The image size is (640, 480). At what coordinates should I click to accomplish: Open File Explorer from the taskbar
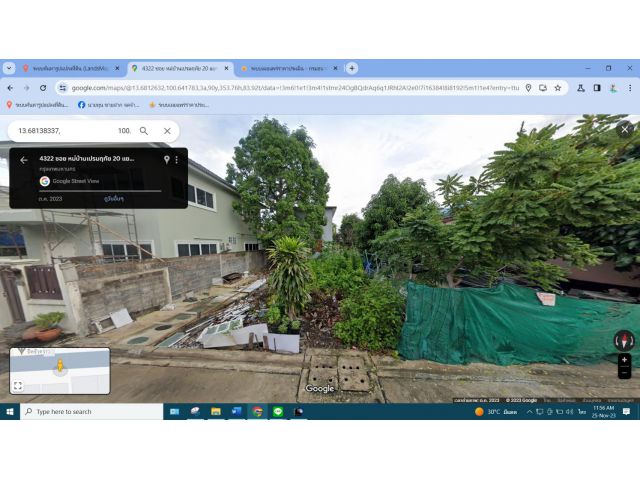click(216, 412)
